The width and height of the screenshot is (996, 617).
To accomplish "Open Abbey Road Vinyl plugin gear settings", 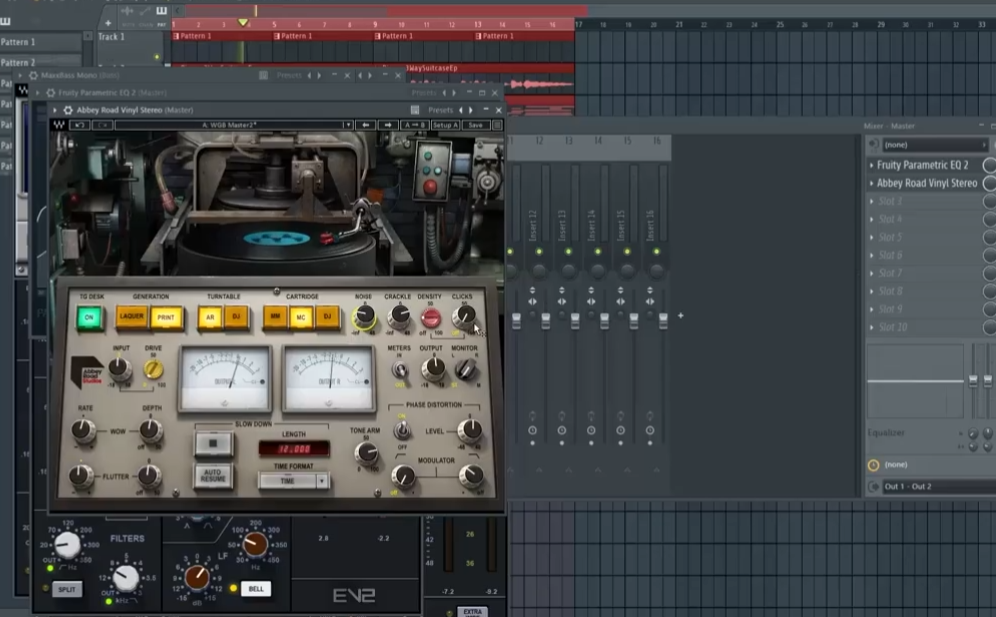I will click(68, 110).
